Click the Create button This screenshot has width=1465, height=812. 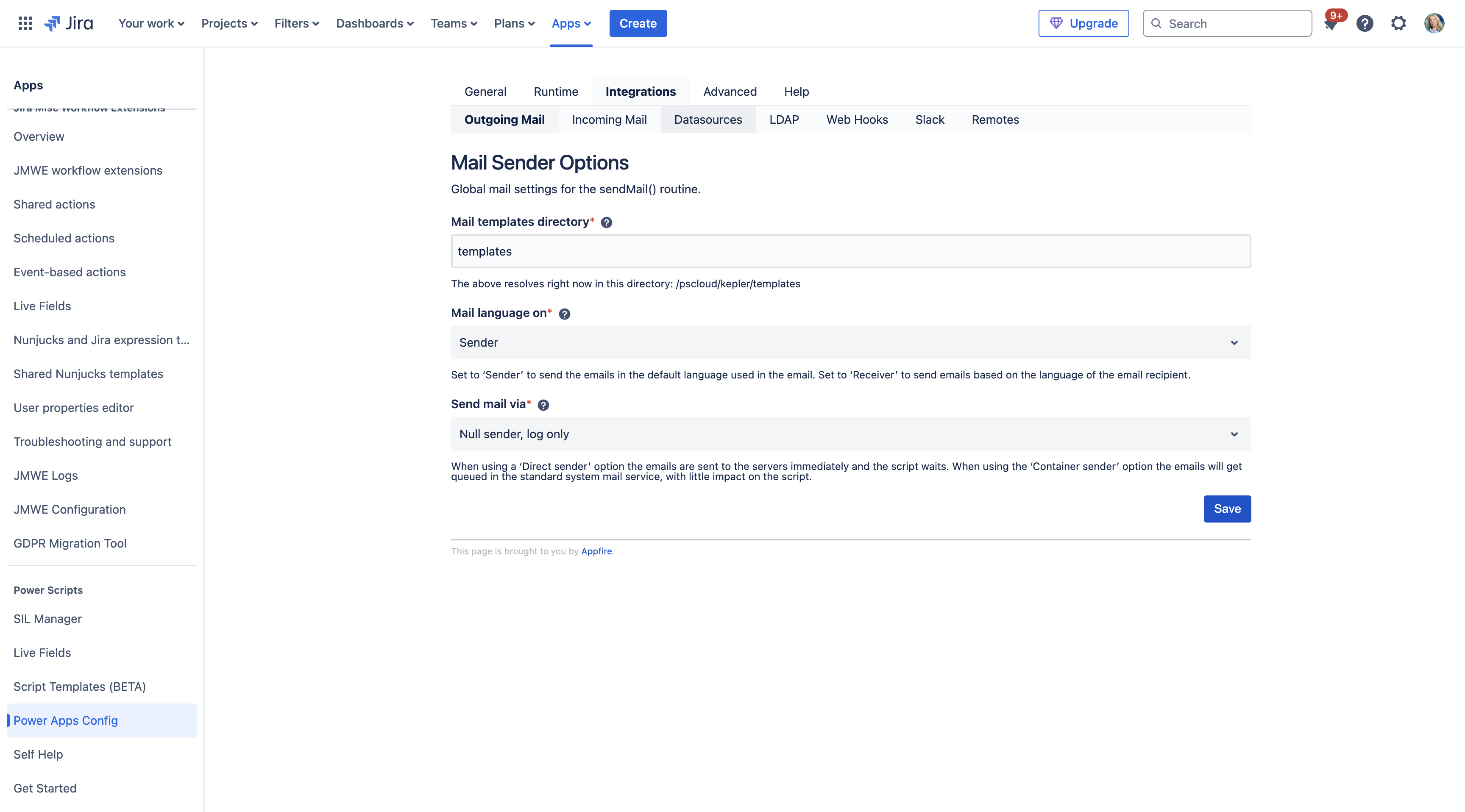[x=638, y=23]
